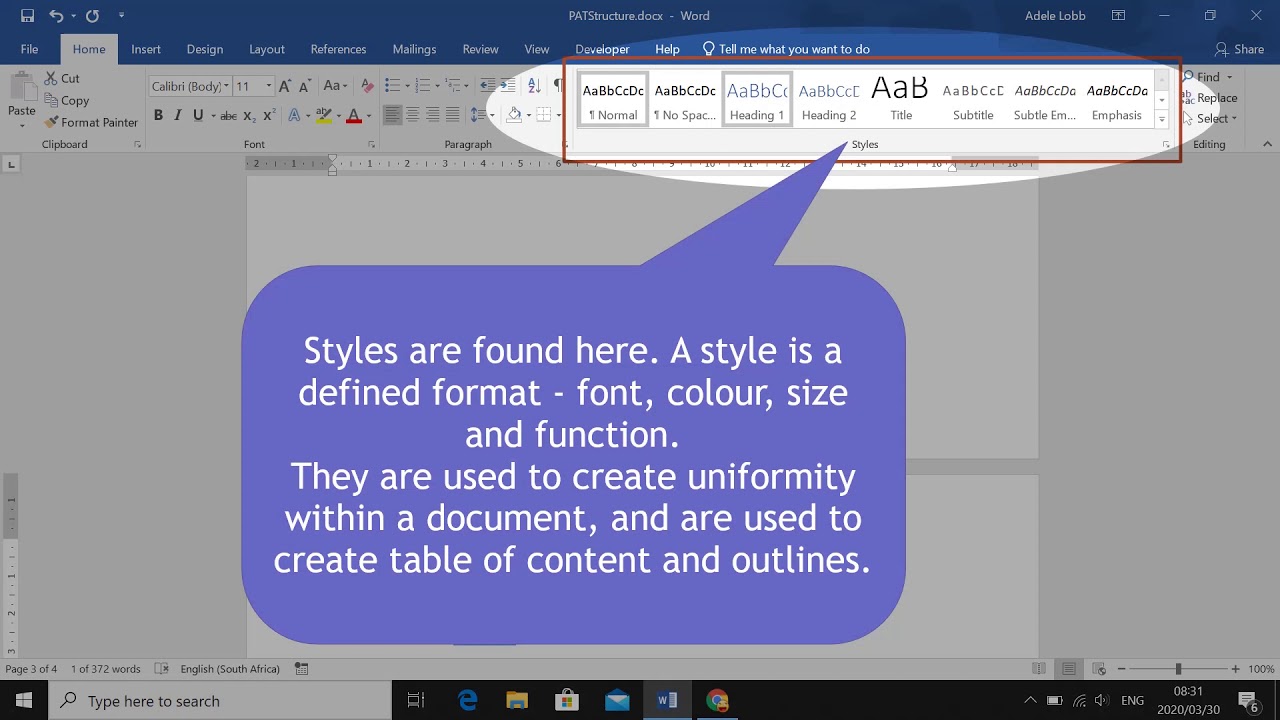Apply the Title style
Image resolution: width=1280 pixels, height=720 pixels.
[x=901, y=98]
